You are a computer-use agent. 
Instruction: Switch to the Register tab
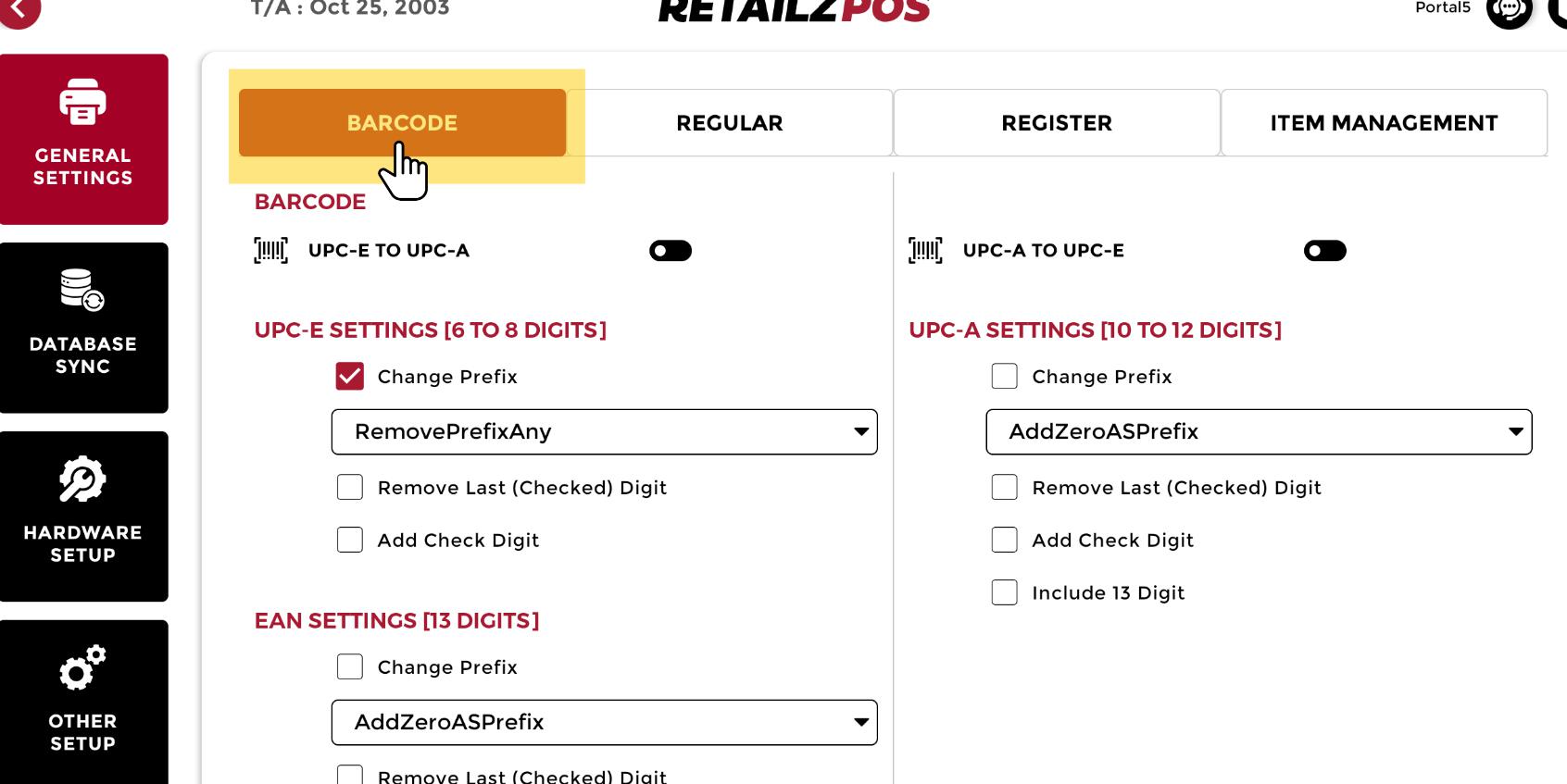pyautogui.click(x=1057, y=123)
